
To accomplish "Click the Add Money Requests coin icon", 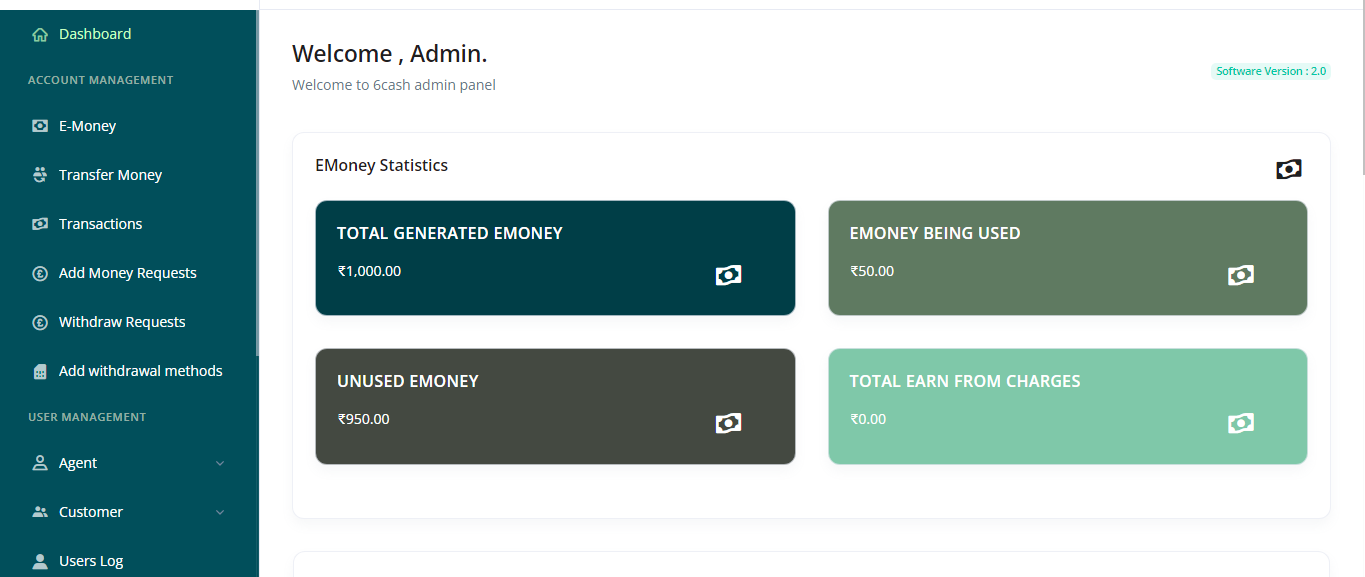I will [40, 273].
